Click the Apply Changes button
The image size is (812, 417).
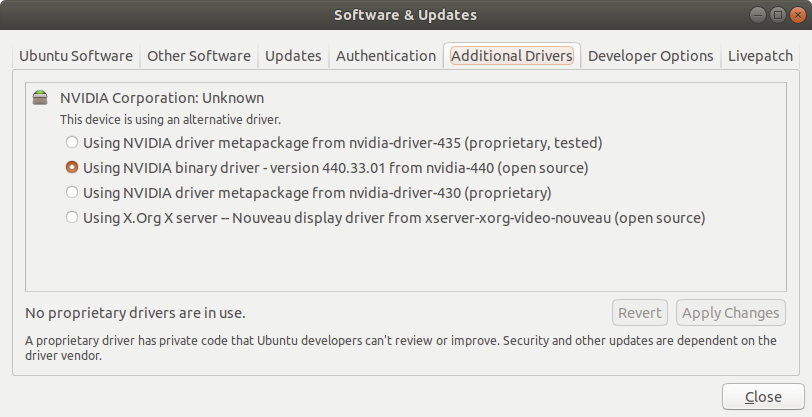[x=731, y=313]
